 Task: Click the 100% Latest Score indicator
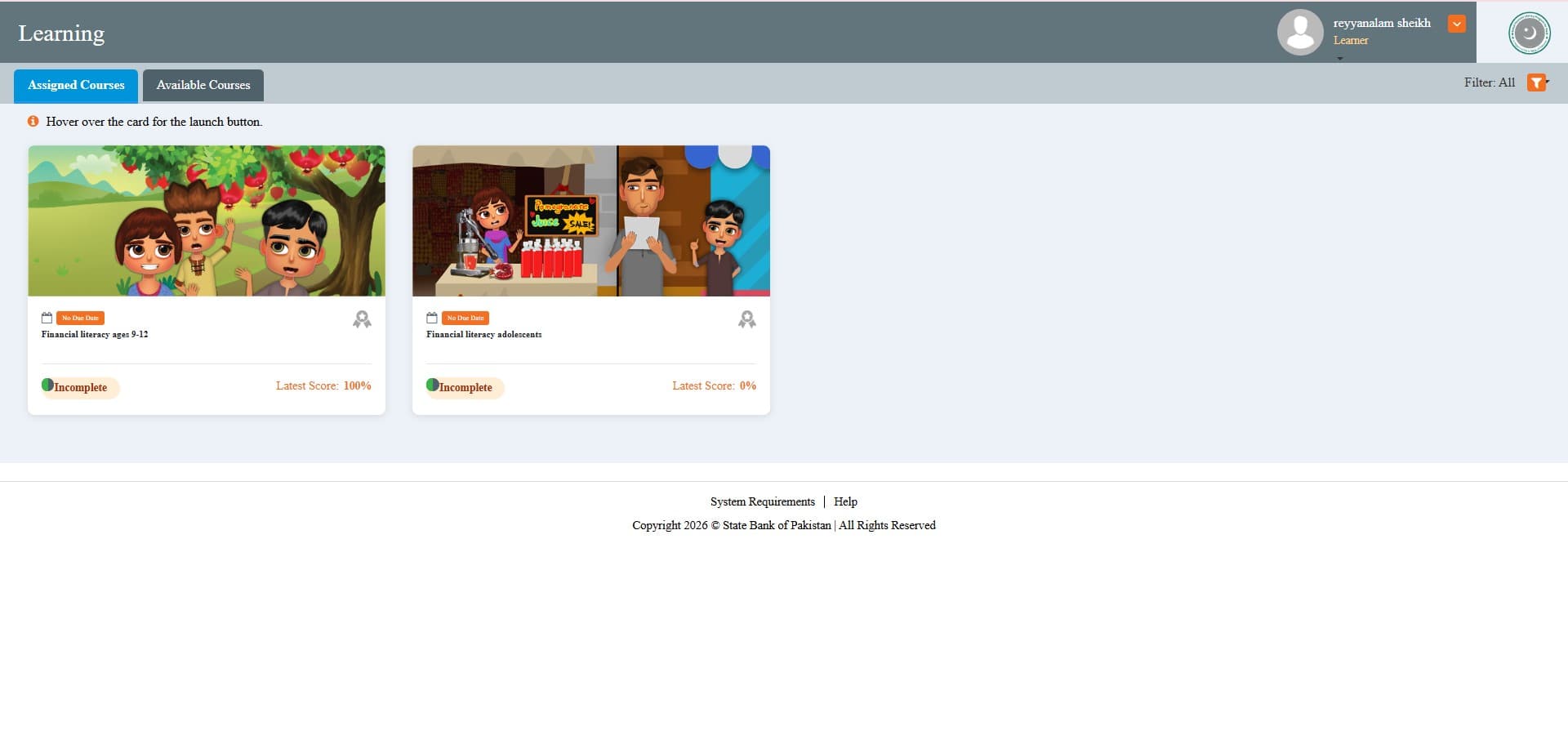[x=356, y=385]
